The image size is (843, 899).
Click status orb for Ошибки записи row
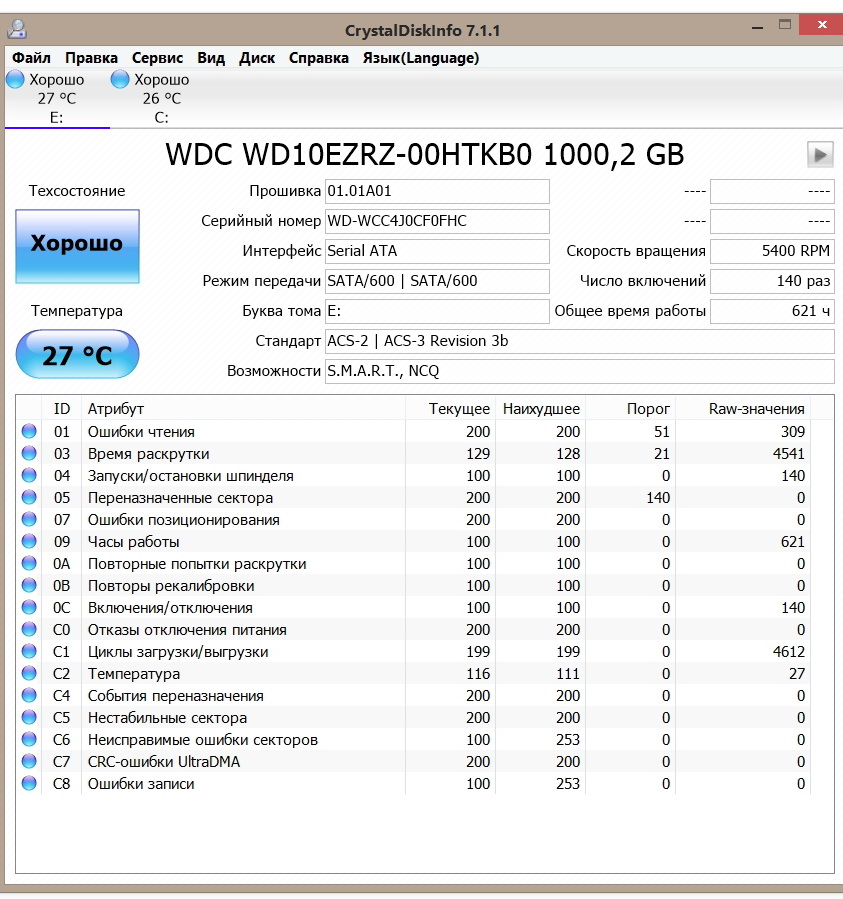pyautogui.click(x=29, y=783)
